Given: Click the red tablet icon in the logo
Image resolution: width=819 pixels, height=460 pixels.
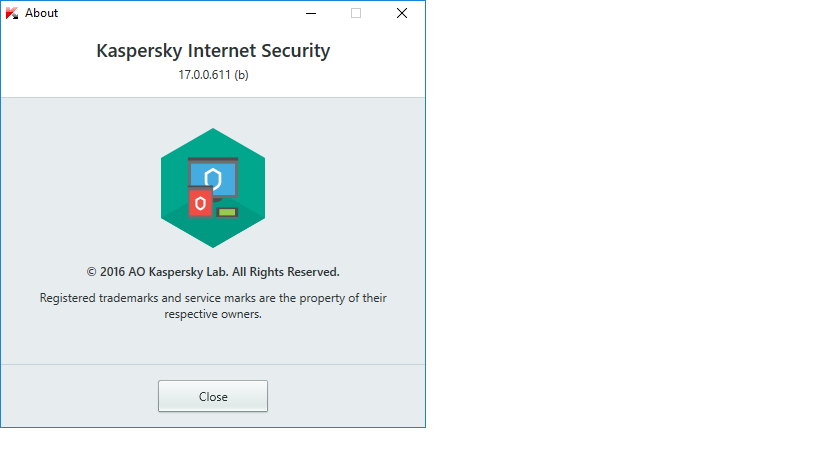Looking at the screenshot, I should pos(201,204).
